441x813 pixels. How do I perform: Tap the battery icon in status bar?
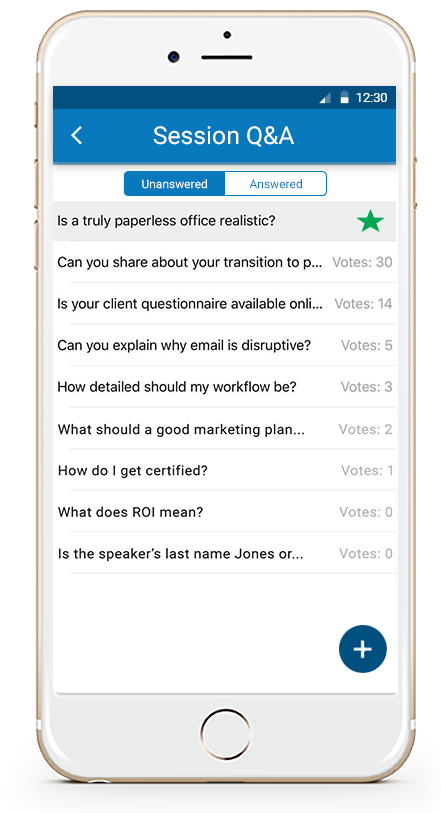(344, 97)
